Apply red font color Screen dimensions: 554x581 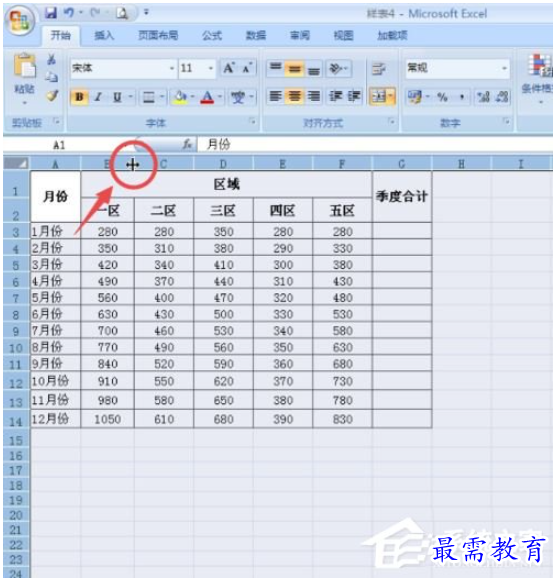[x=208, y=97]
